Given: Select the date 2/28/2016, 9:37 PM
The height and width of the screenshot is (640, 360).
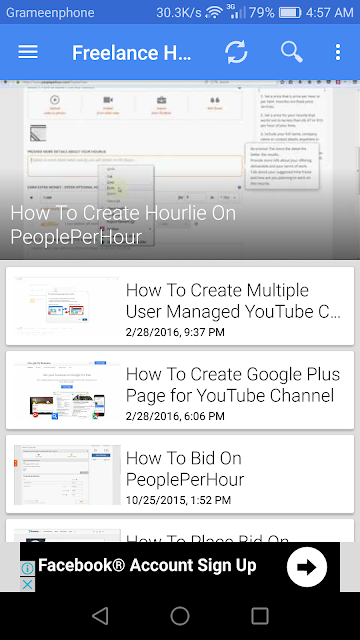Looking at the screenshot, I should [x=175, y=332].
